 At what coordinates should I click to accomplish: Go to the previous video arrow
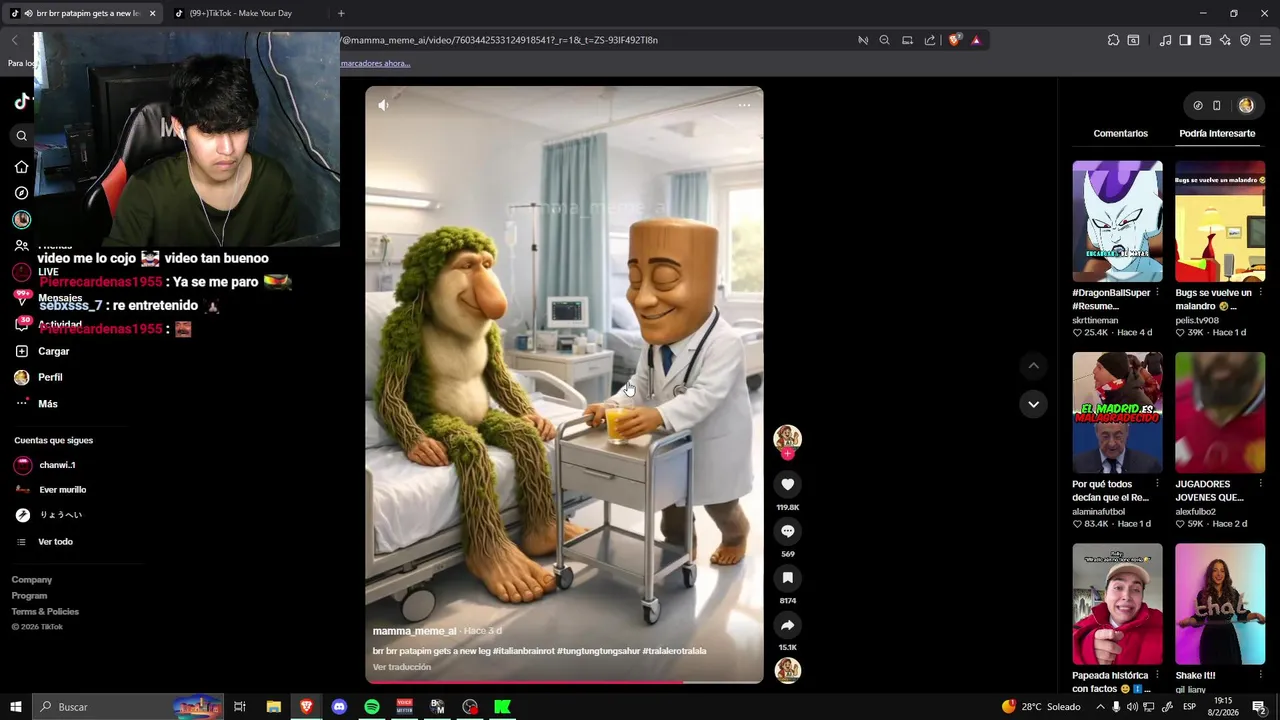[x=1033, y=366]
